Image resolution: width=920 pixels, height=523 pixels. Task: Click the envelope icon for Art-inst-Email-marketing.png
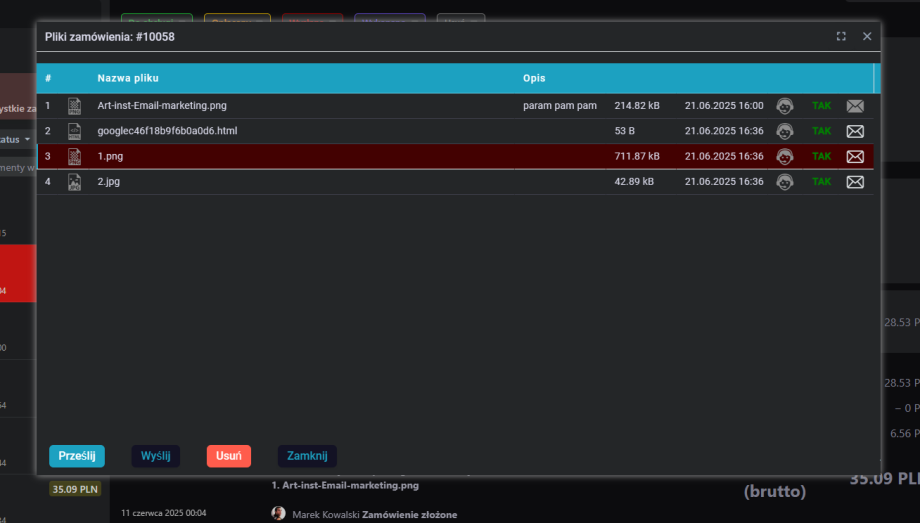[855, 106]
